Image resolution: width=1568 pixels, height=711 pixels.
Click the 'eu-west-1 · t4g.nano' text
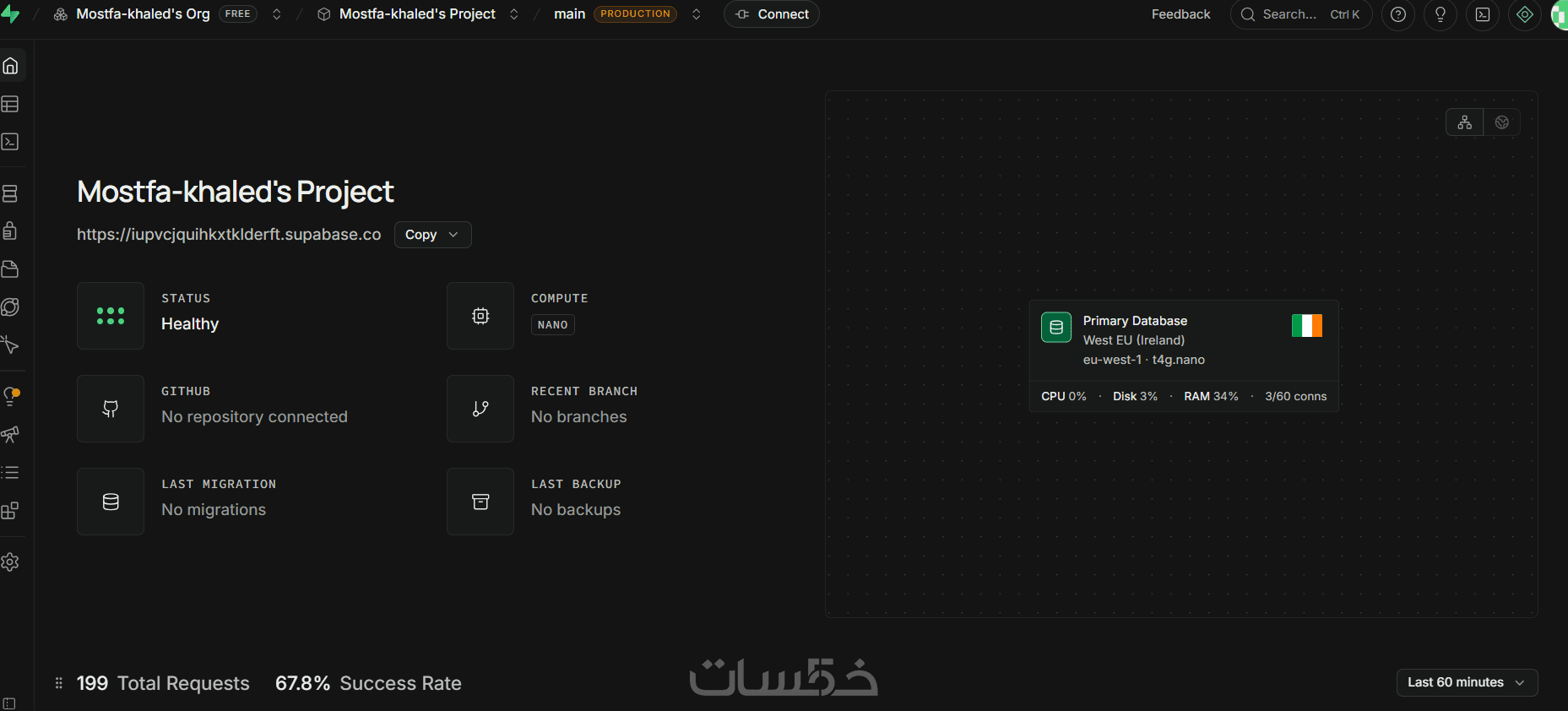tap(1144, 360)
